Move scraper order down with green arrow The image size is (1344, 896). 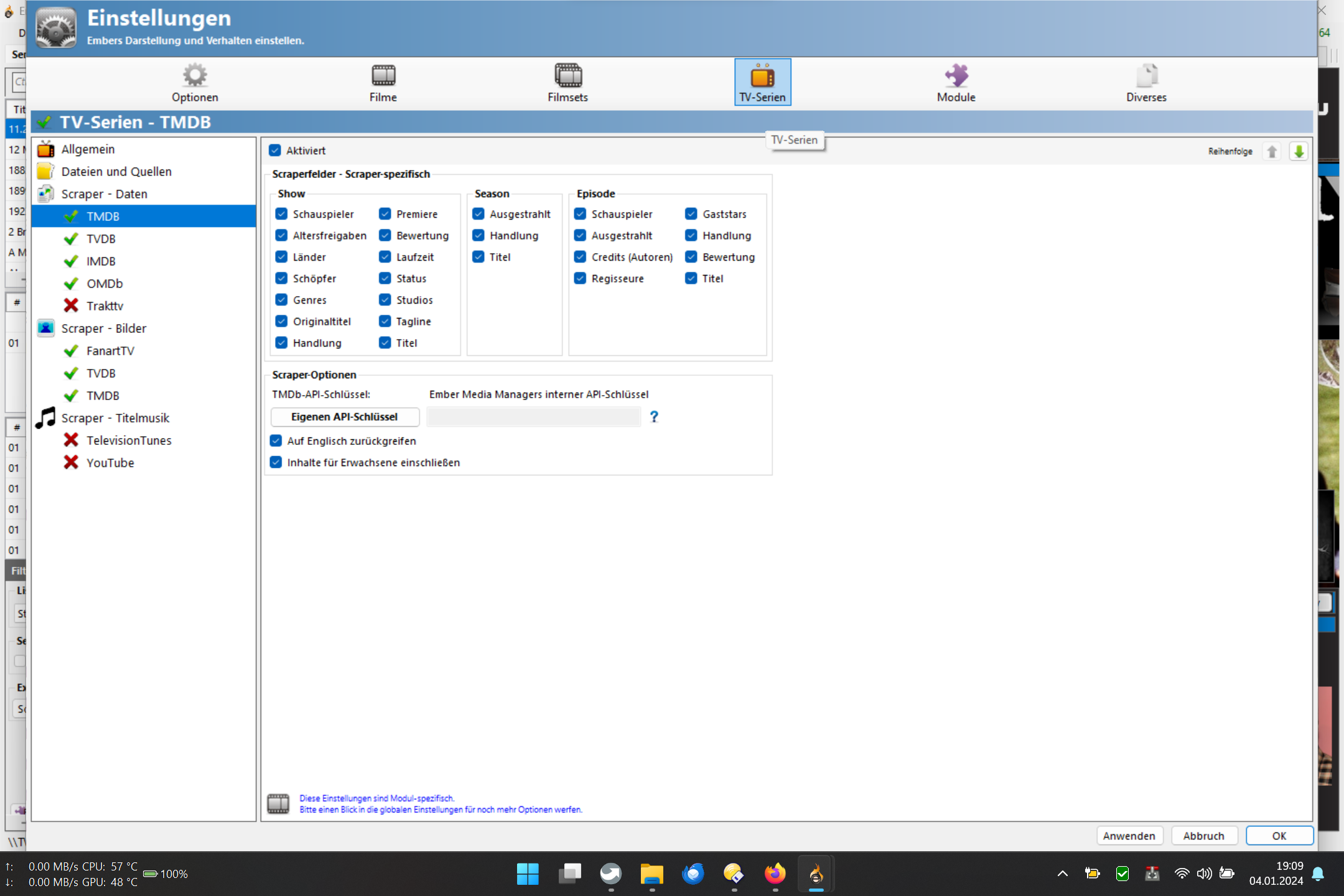tap(1299, 151)
